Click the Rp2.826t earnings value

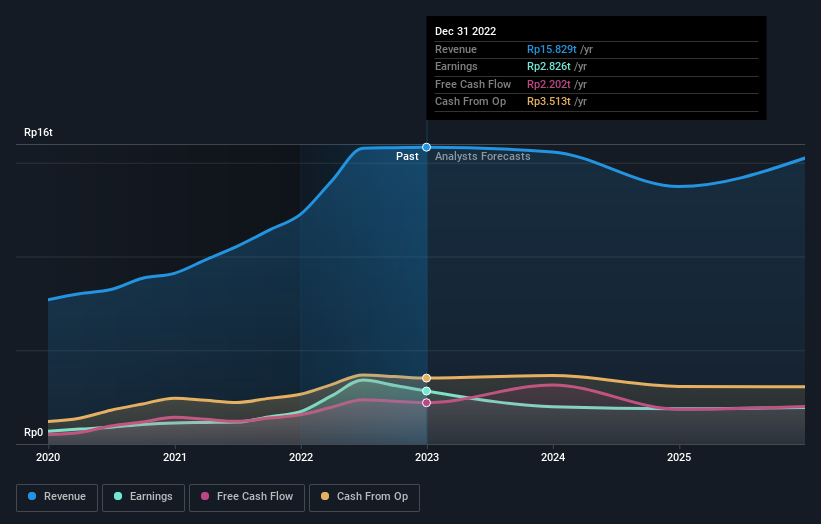click(x=549, y=66)
